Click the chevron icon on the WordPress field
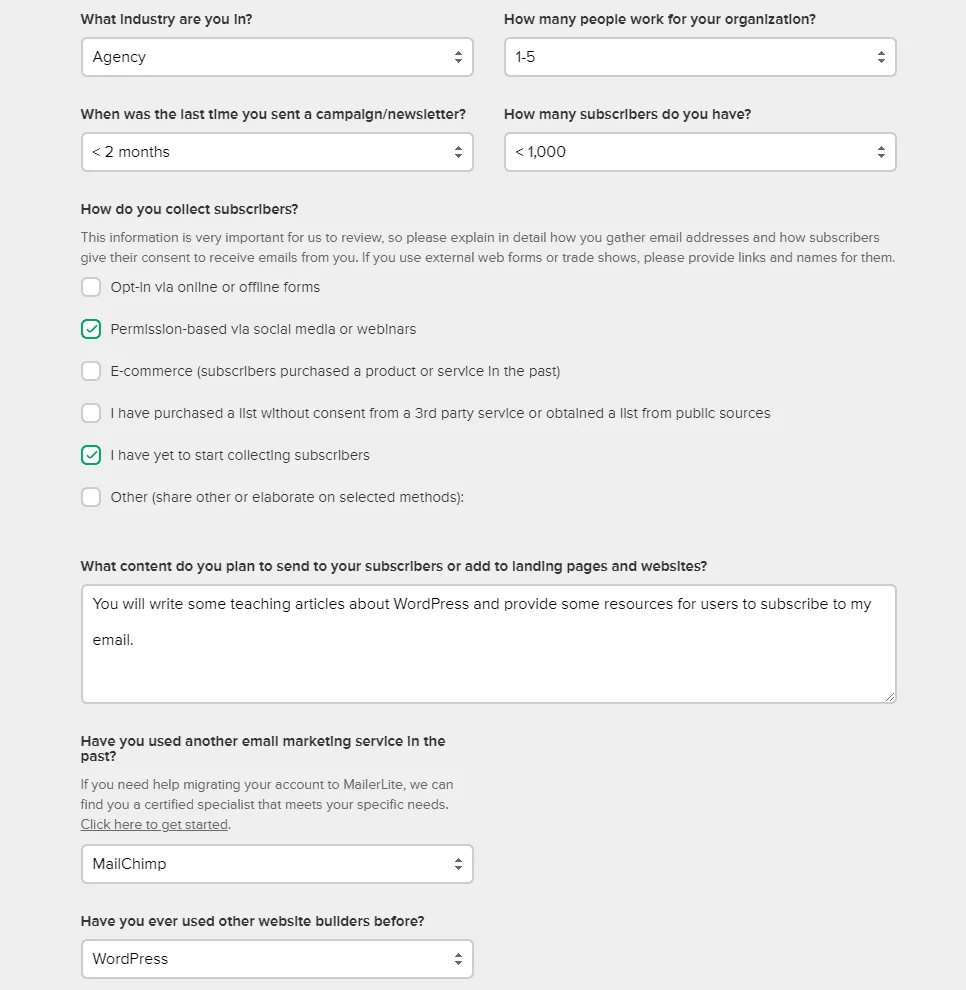Viewport: 966px width, 990px height. tap(459, 958)
